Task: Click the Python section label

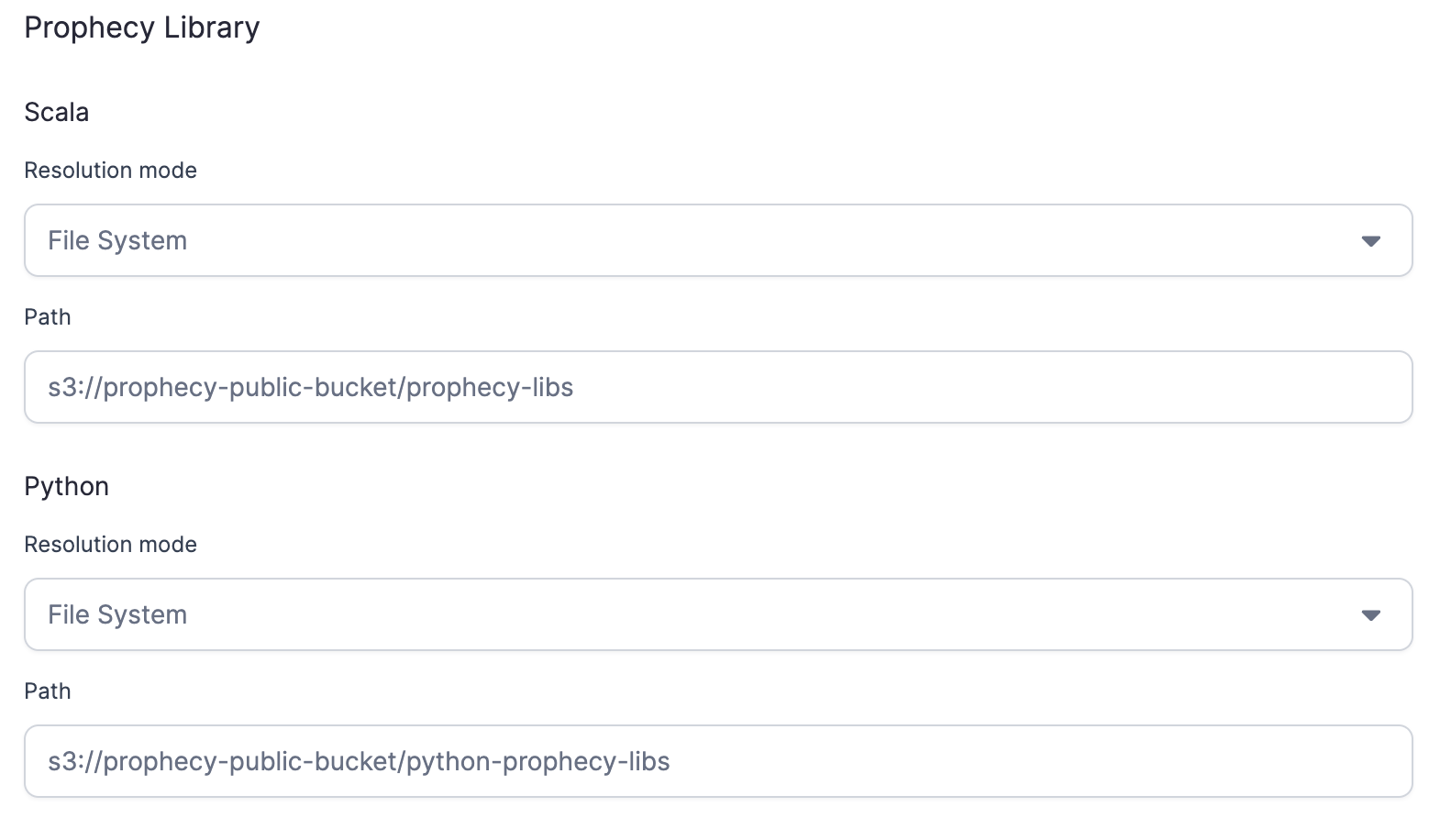Action: 66,486
